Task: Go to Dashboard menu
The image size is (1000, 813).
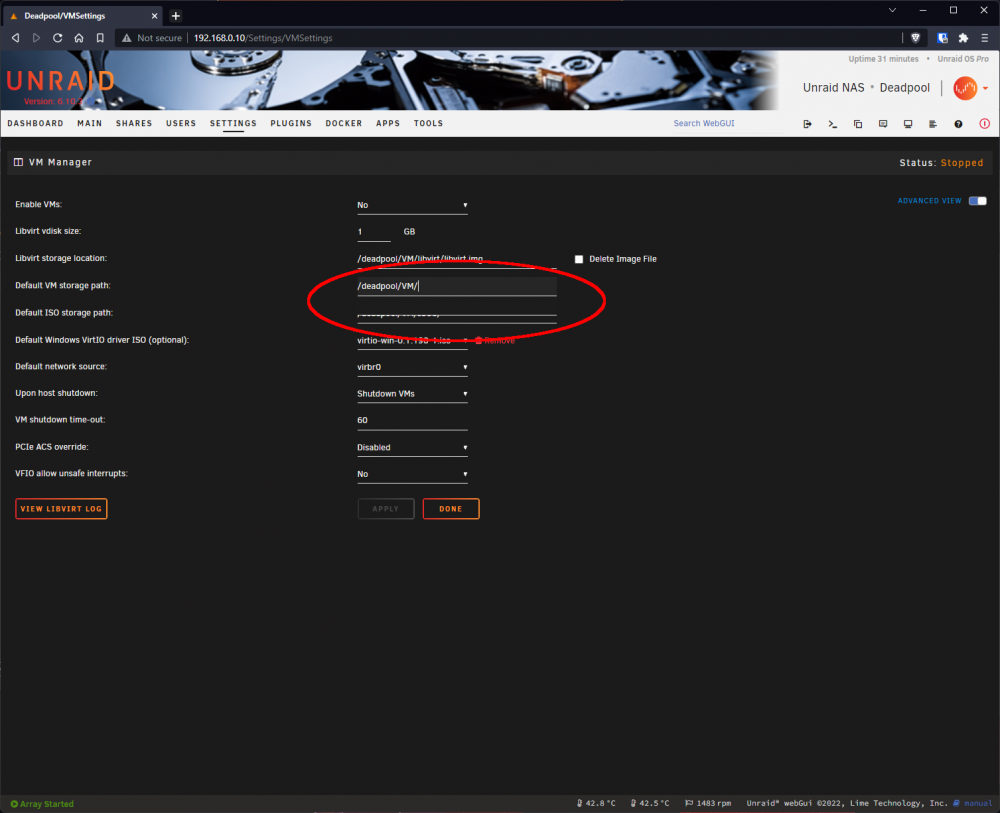Action: click(x=35, y=124)
